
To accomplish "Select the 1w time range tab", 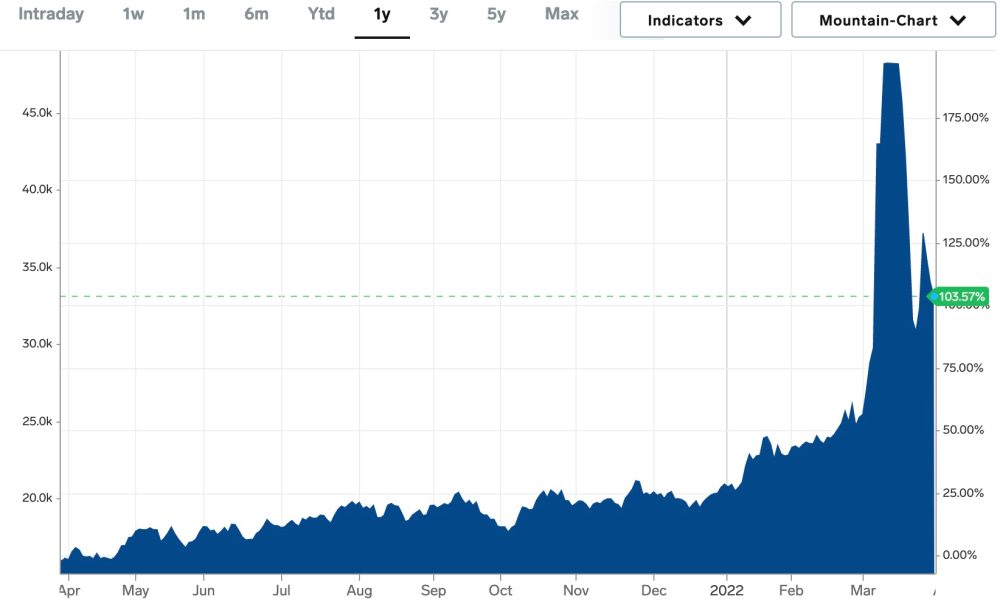I will 133,15.
